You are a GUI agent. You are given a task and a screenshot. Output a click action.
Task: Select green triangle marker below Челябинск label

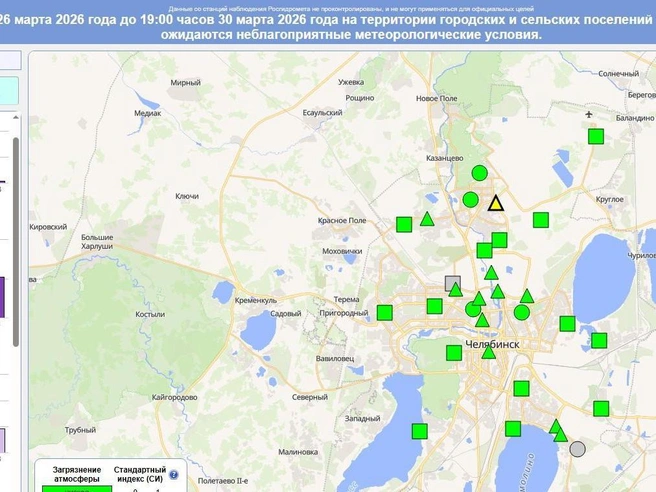[x=488, y=352]
